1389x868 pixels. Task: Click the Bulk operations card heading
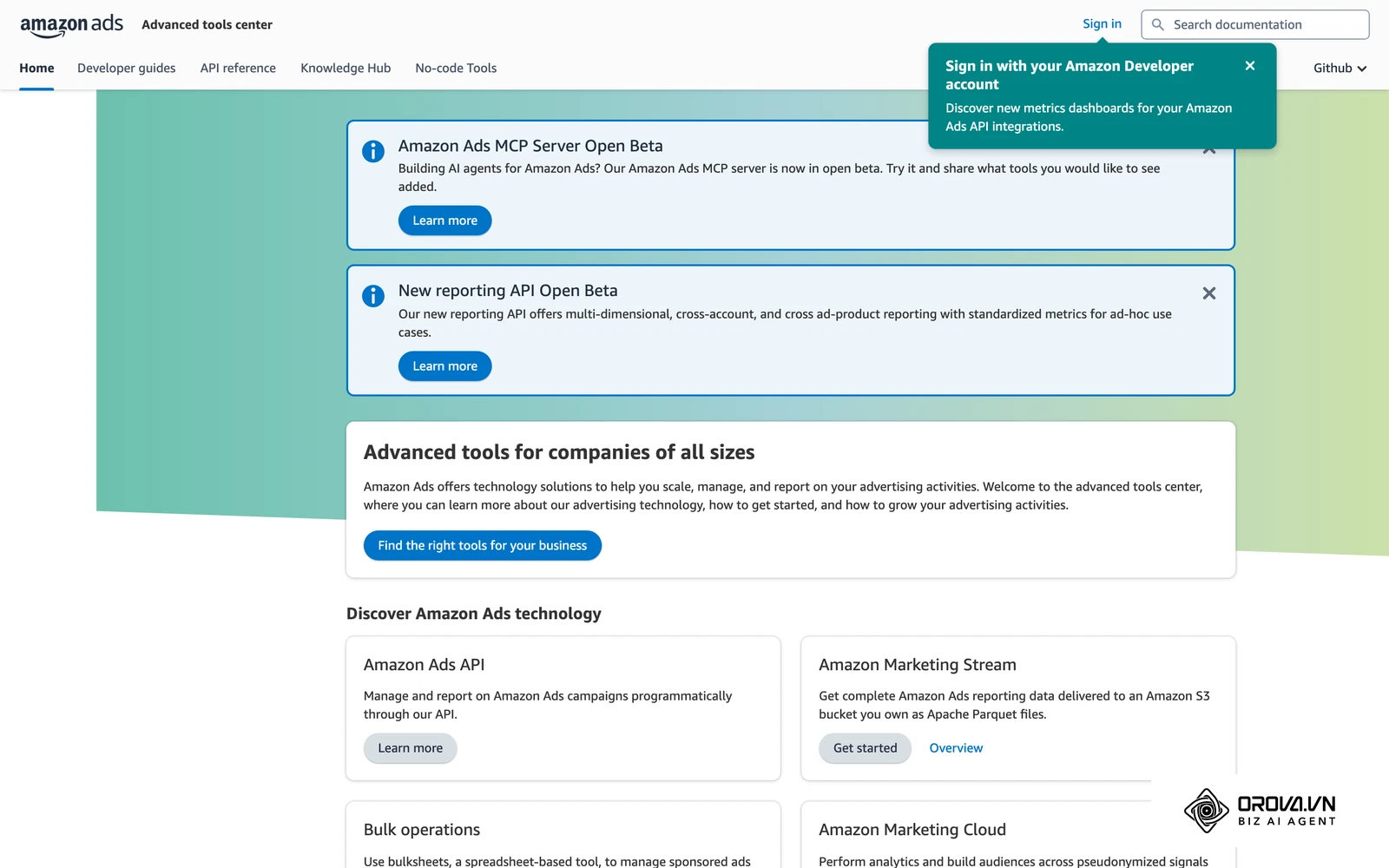tap(421, 830)
